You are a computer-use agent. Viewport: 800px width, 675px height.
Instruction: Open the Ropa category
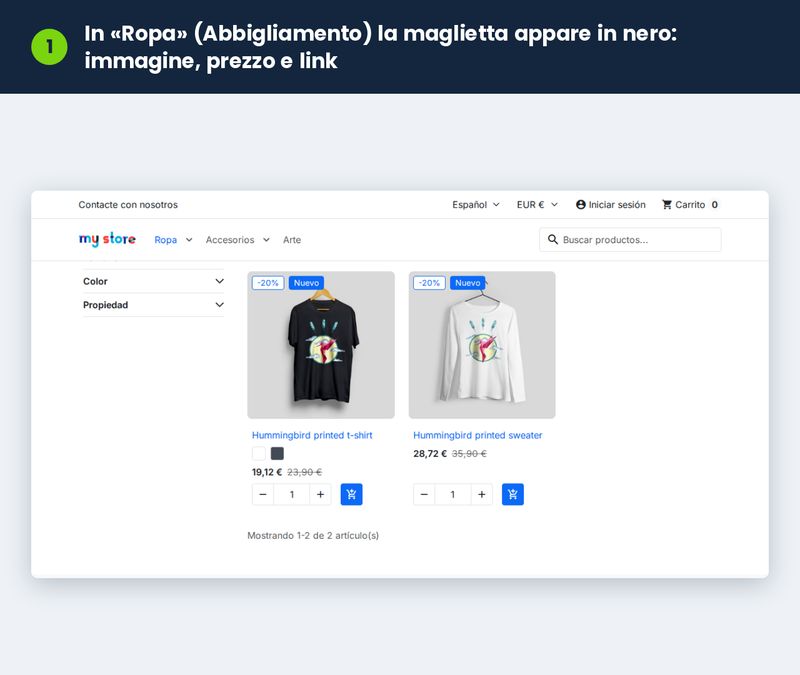coord(165,240)
